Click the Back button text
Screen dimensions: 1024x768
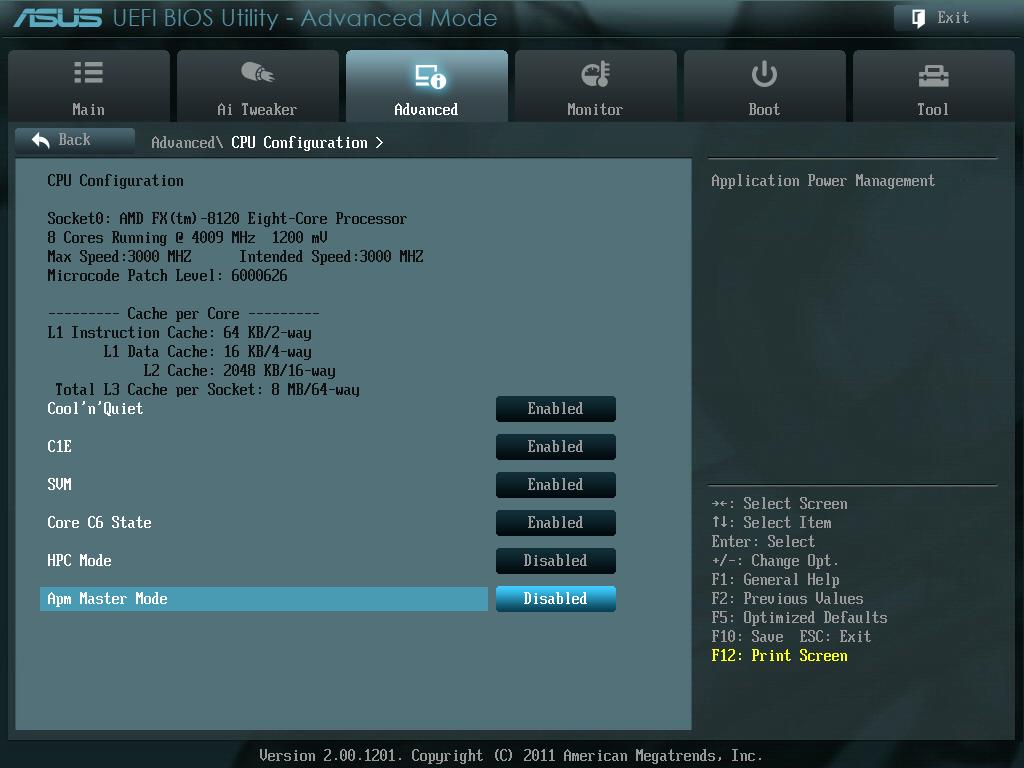(74, 140)
